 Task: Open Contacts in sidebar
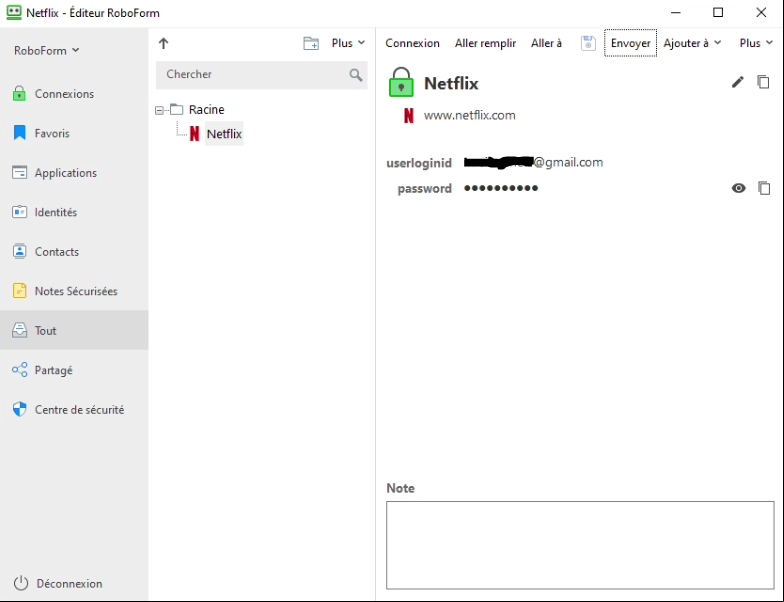point(74,252)
